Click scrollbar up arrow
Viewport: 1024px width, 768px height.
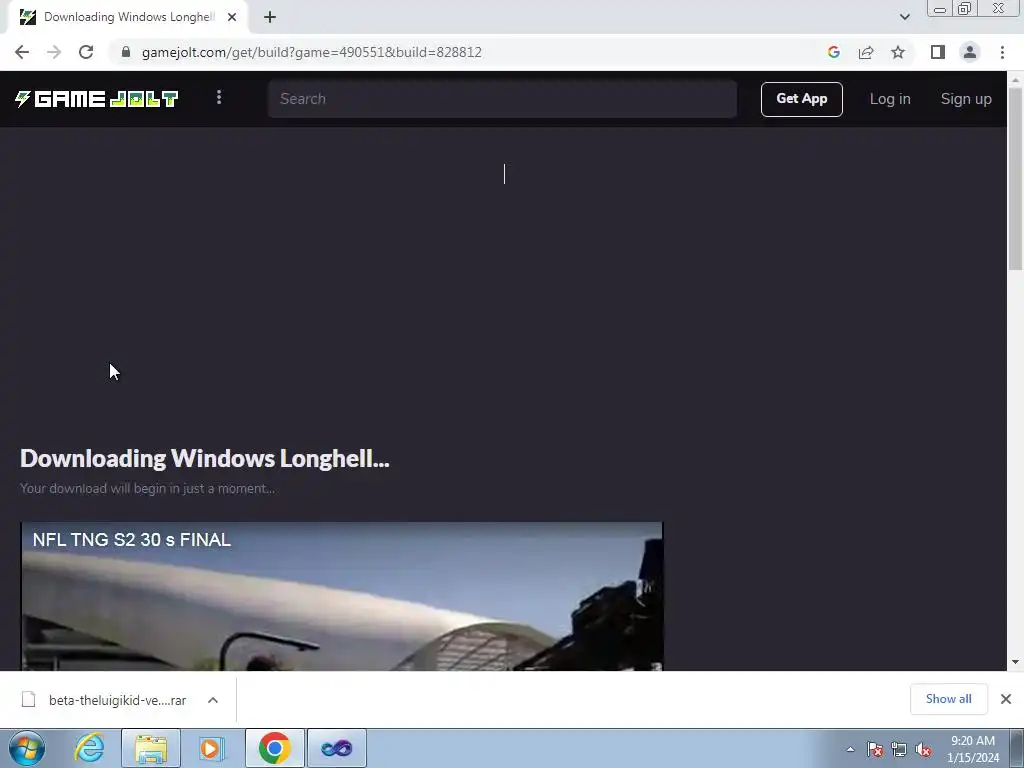[1015, 79]
